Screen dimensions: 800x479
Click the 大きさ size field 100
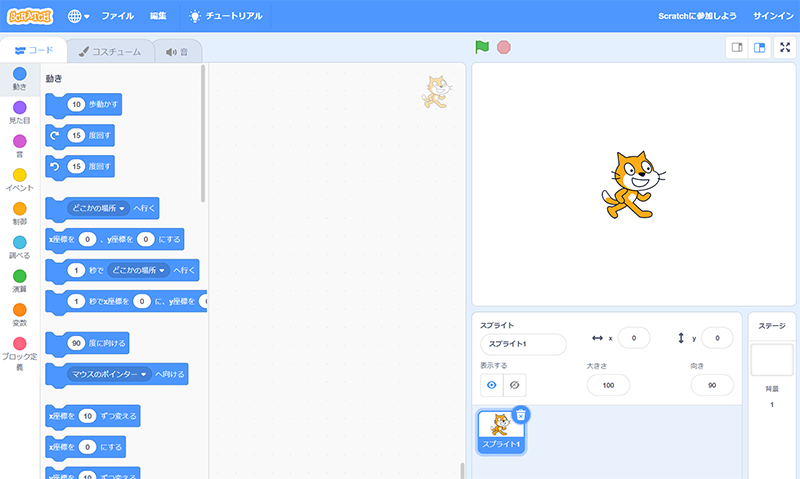[x=608, y=386]
